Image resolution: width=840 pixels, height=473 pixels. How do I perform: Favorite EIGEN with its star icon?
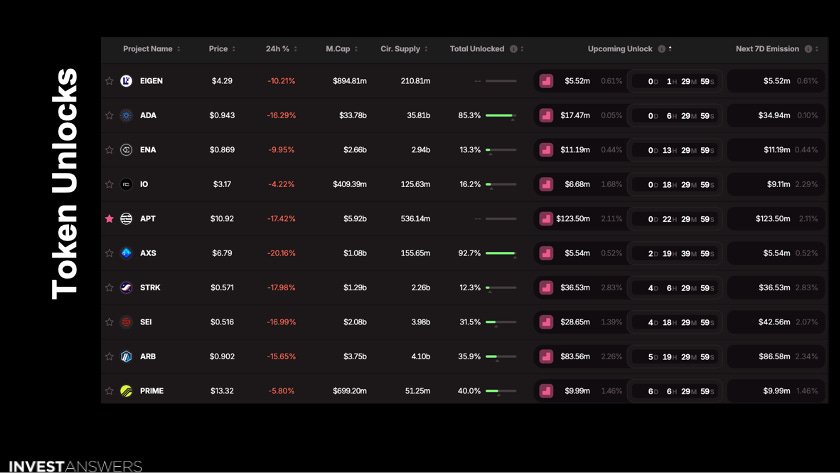(109, 81)
